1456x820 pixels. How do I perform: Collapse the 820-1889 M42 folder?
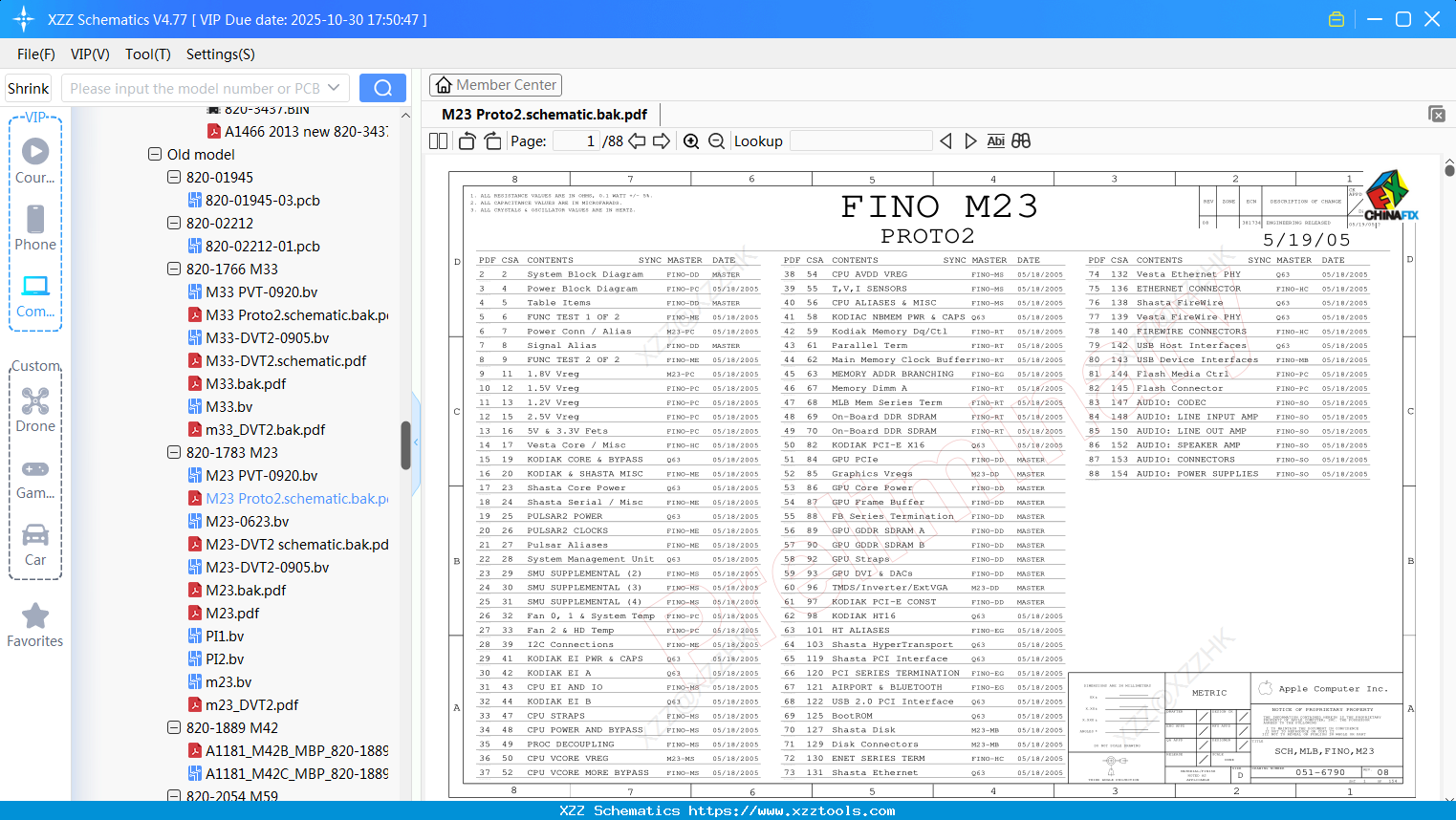(x=174, y=727)
